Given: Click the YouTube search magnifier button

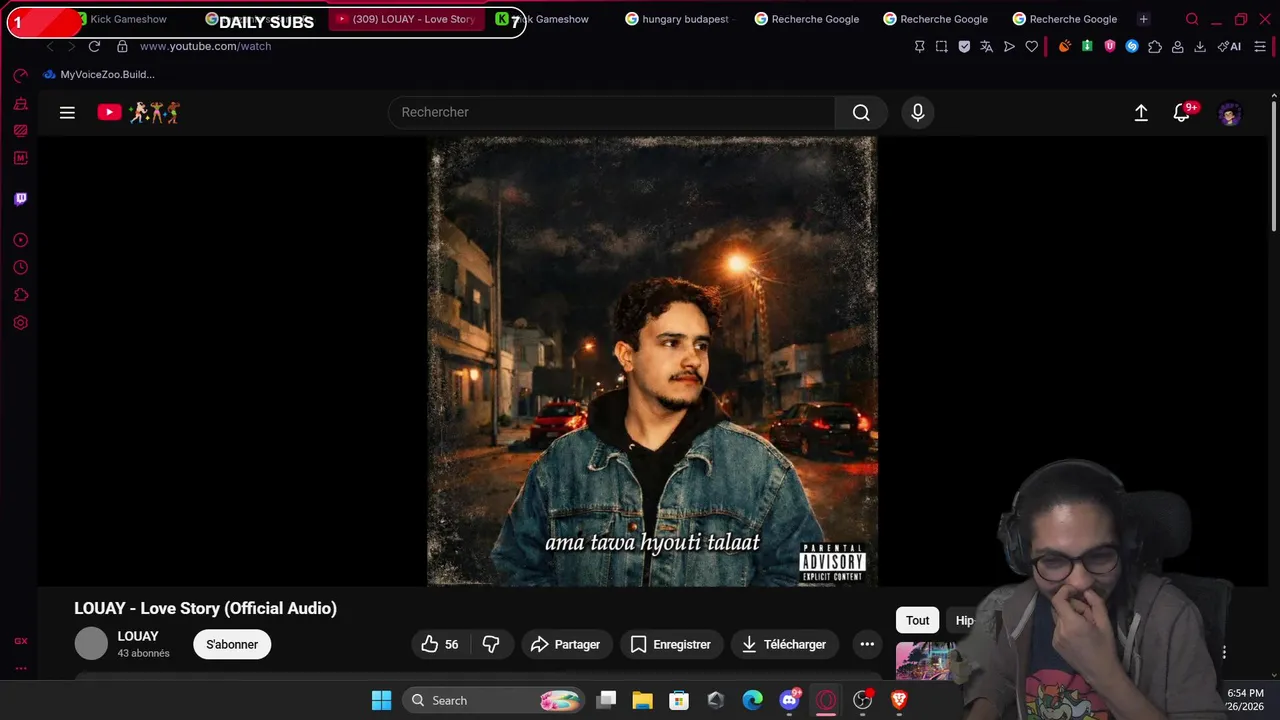Looking at the screenshot, I should [x=861, y=113].
